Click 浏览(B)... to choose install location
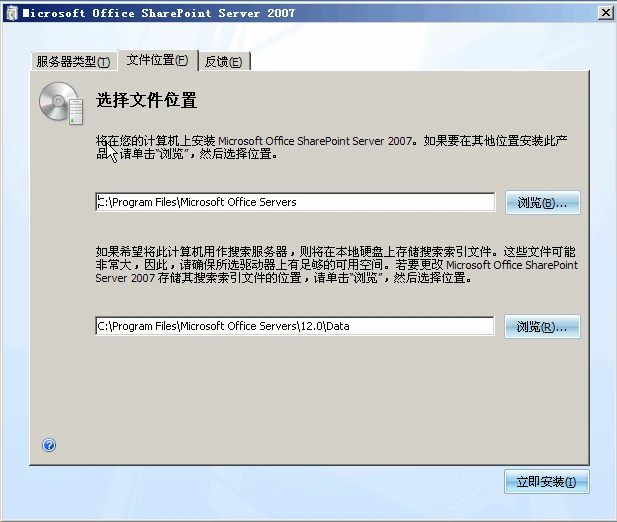This screenshot has height=522, width=617. pos(543,203)
